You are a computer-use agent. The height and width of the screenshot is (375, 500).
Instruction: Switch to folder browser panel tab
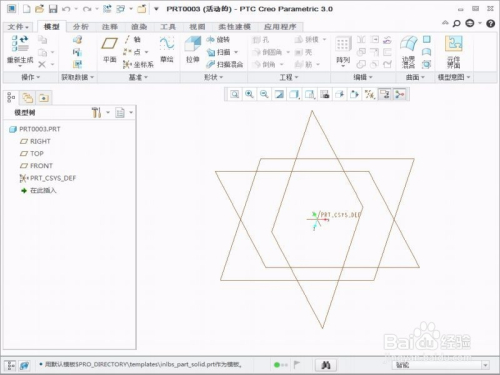click(x=28, y=98)
